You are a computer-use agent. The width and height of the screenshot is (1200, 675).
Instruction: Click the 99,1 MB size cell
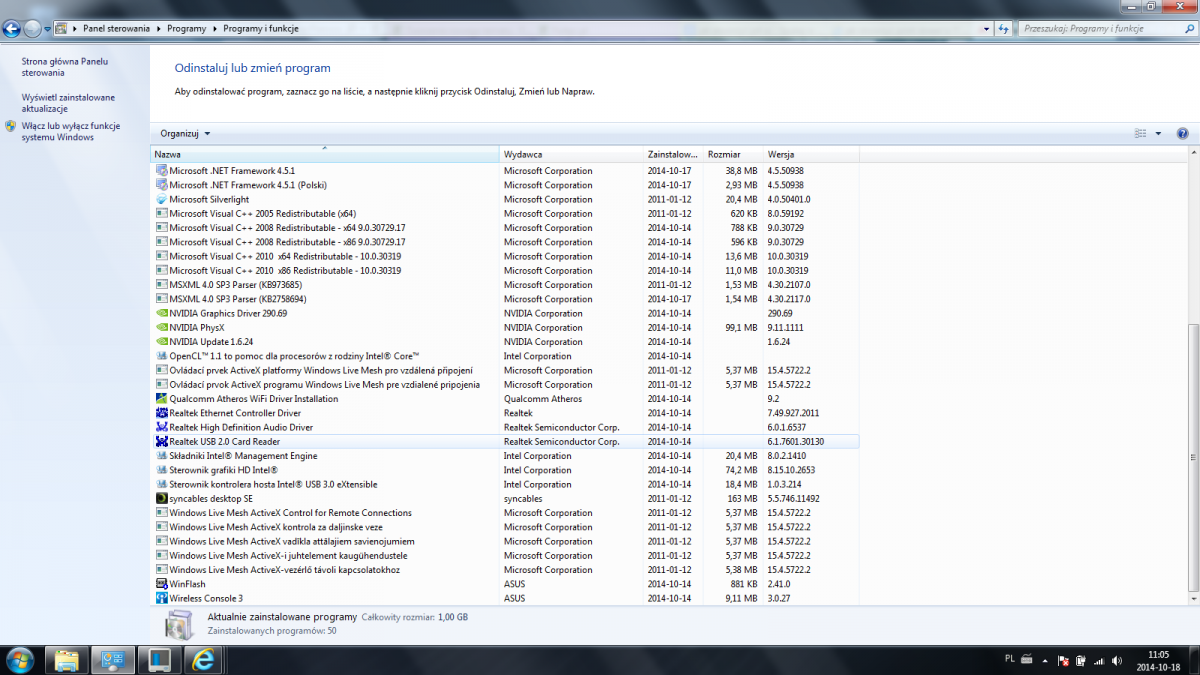pos(741,327)
